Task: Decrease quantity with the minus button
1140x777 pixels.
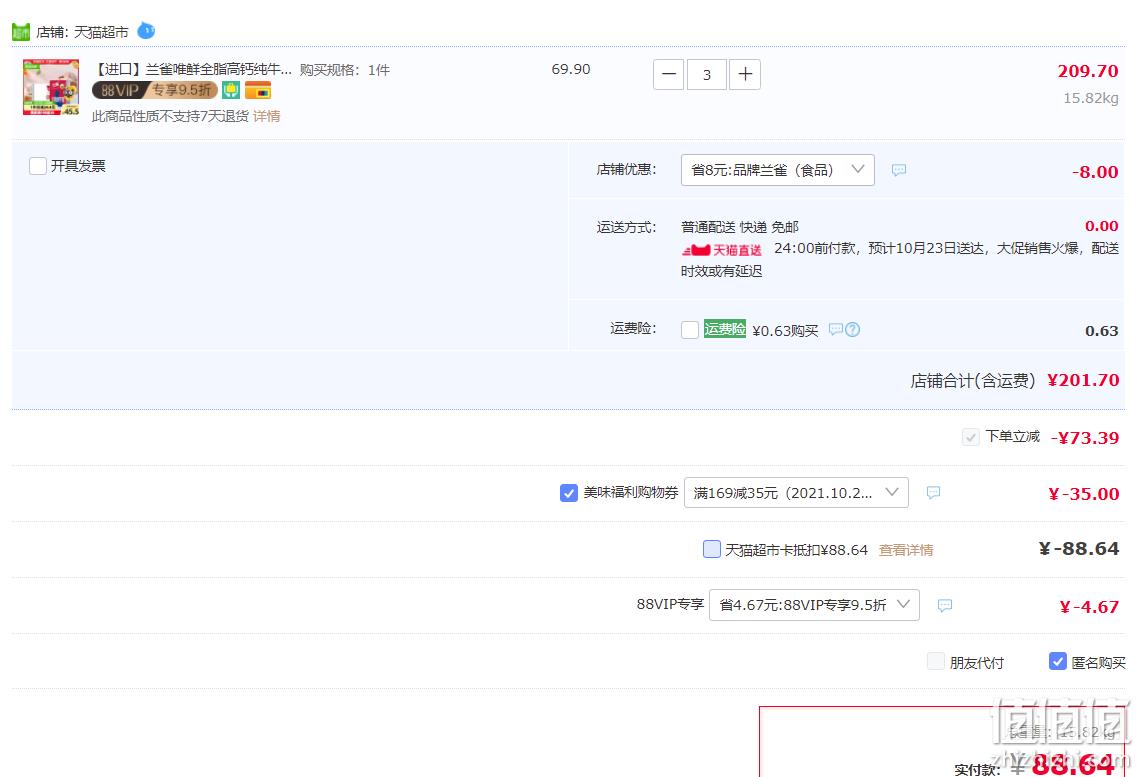Action: pos(669,74)
